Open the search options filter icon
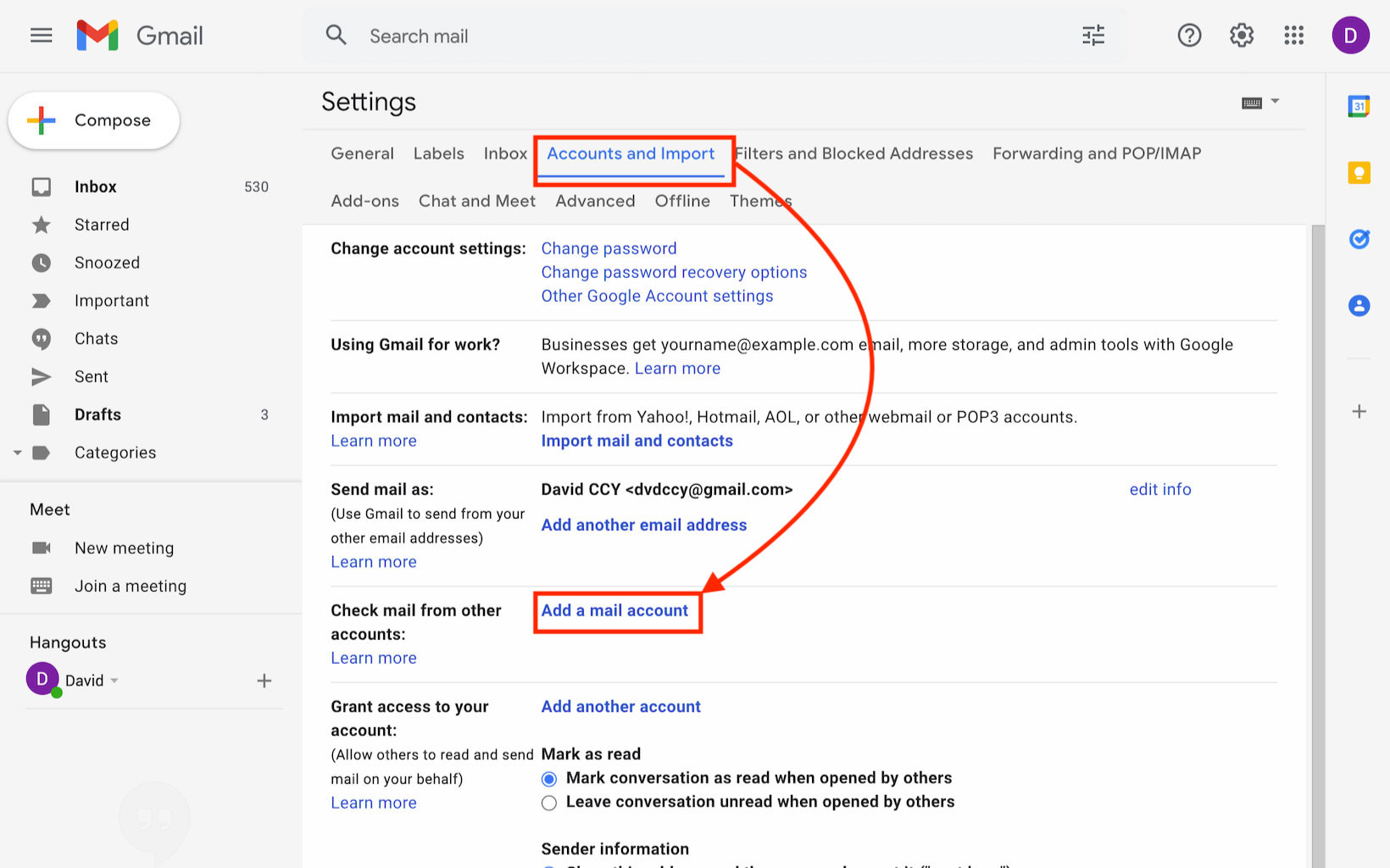Image resolution: width=1390 pixels, height=868 pixels. click(x=1093, y=36)
